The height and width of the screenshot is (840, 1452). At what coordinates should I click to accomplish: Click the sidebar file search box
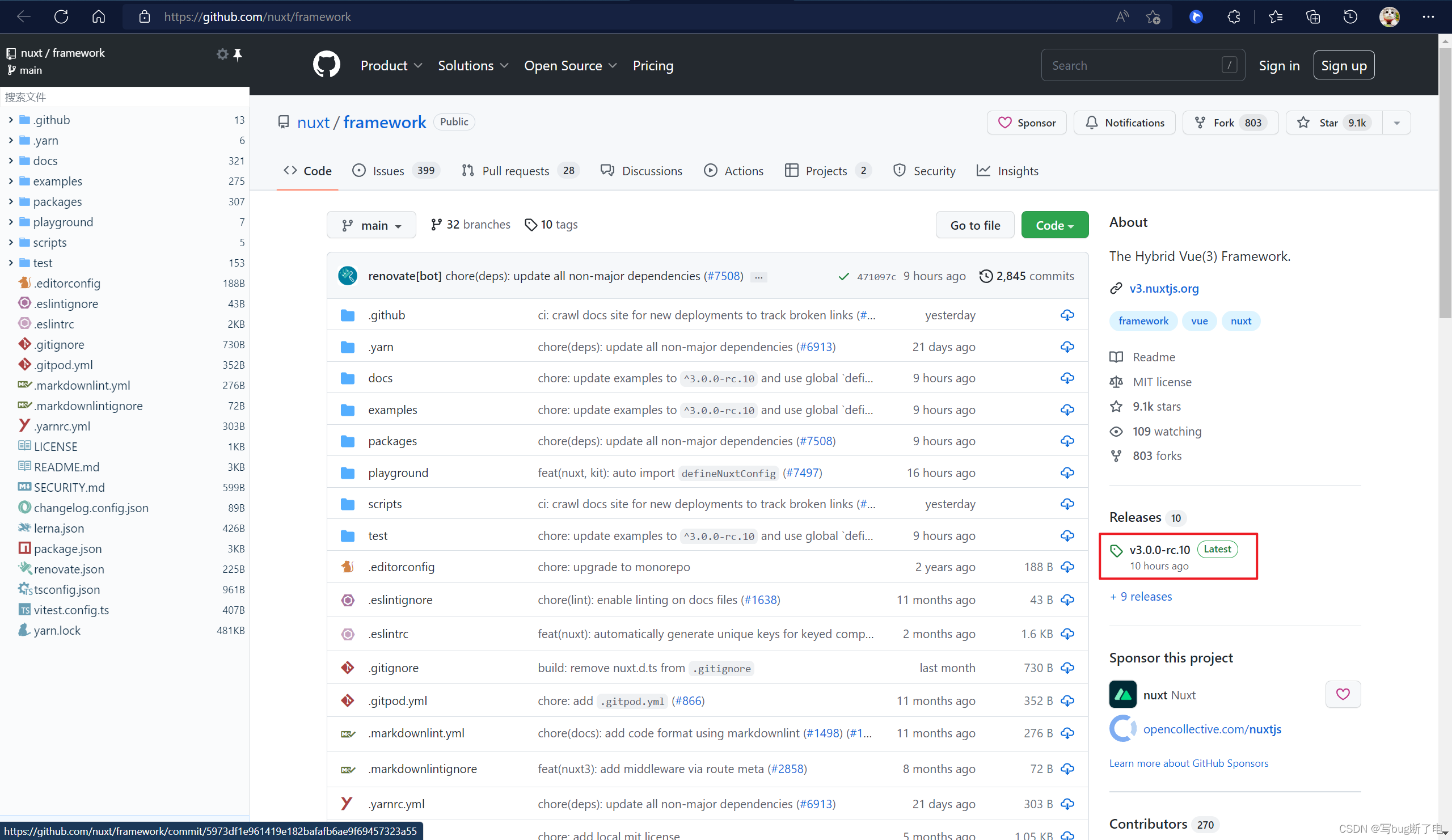(124, 97)
